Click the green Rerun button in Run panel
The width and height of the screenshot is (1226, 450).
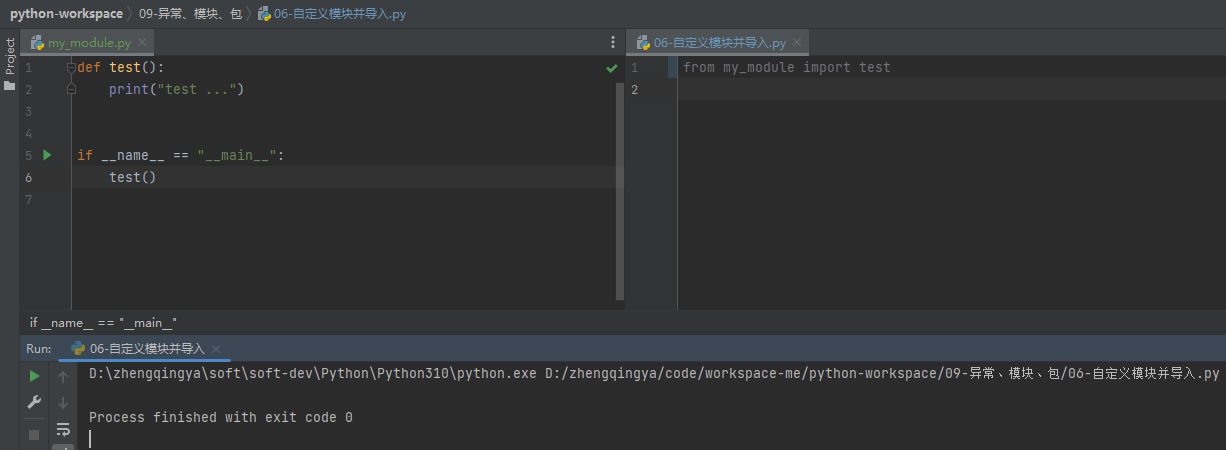[x=34, y=376]
